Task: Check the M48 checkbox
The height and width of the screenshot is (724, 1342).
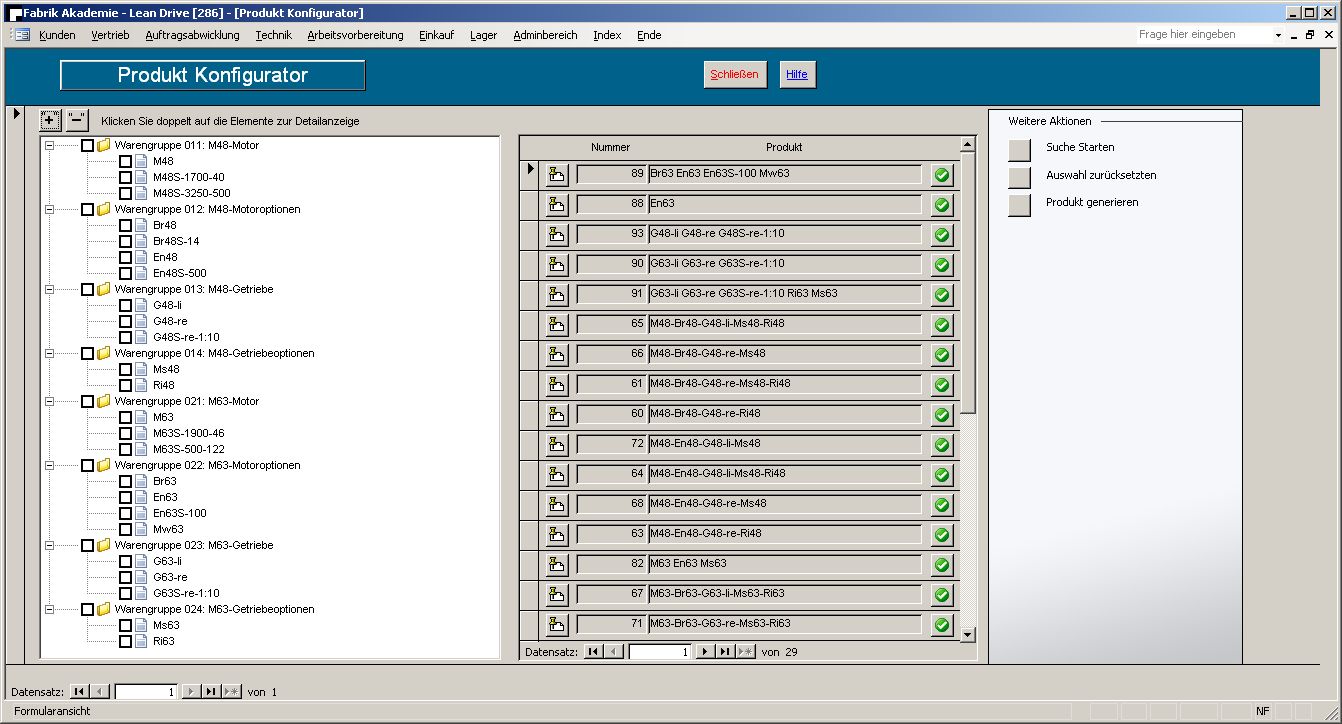Action: [x=125, y=161]
